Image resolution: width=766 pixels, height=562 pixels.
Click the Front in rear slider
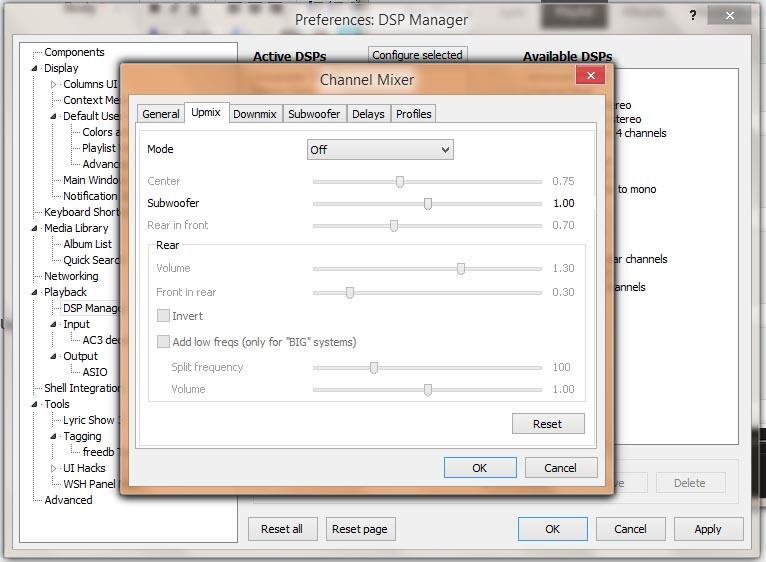(350, 292)
